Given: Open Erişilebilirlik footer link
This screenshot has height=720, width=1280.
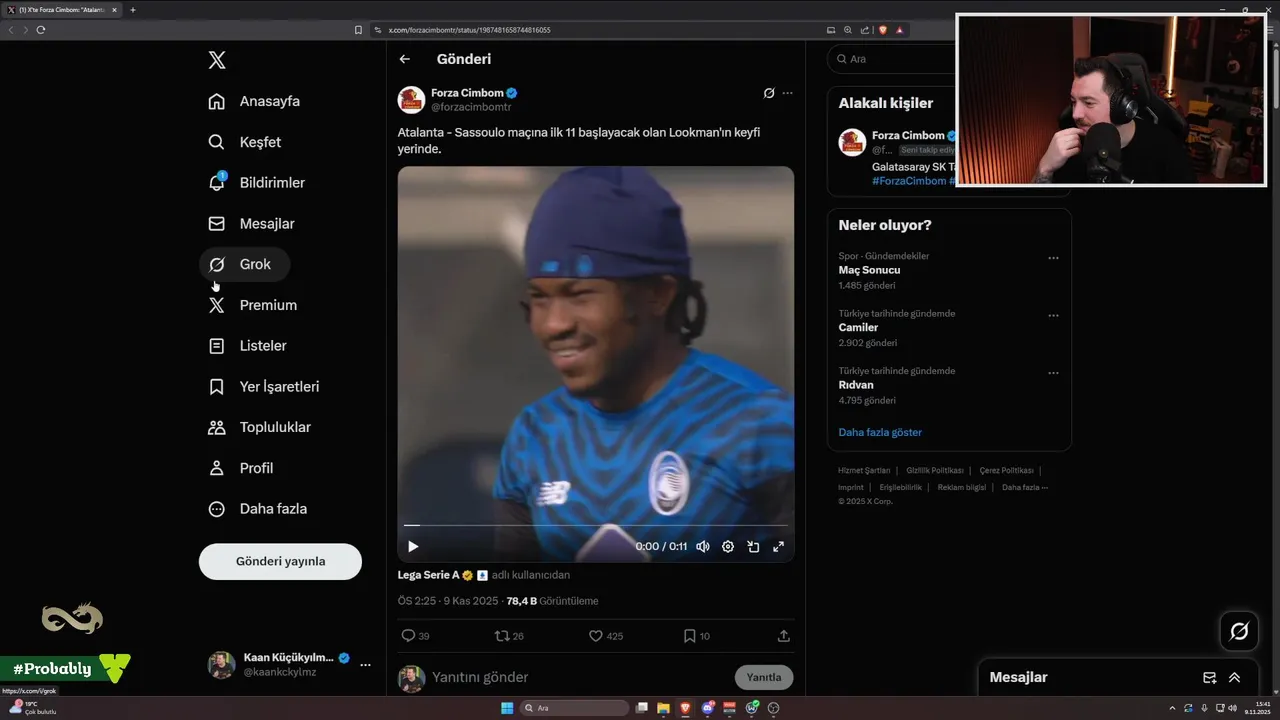Looking at the screenshot, I should pos(900,487).
